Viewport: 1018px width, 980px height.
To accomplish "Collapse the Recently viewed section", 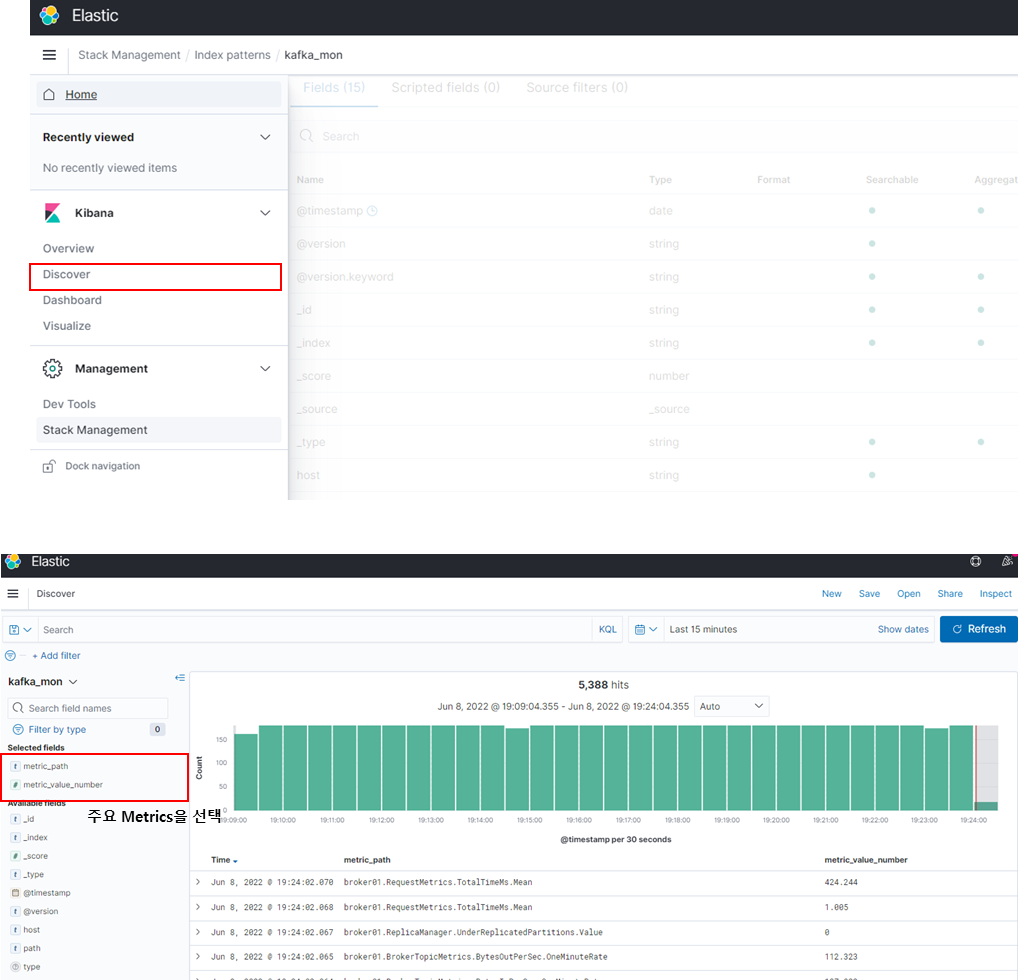I will coord(265,137).
